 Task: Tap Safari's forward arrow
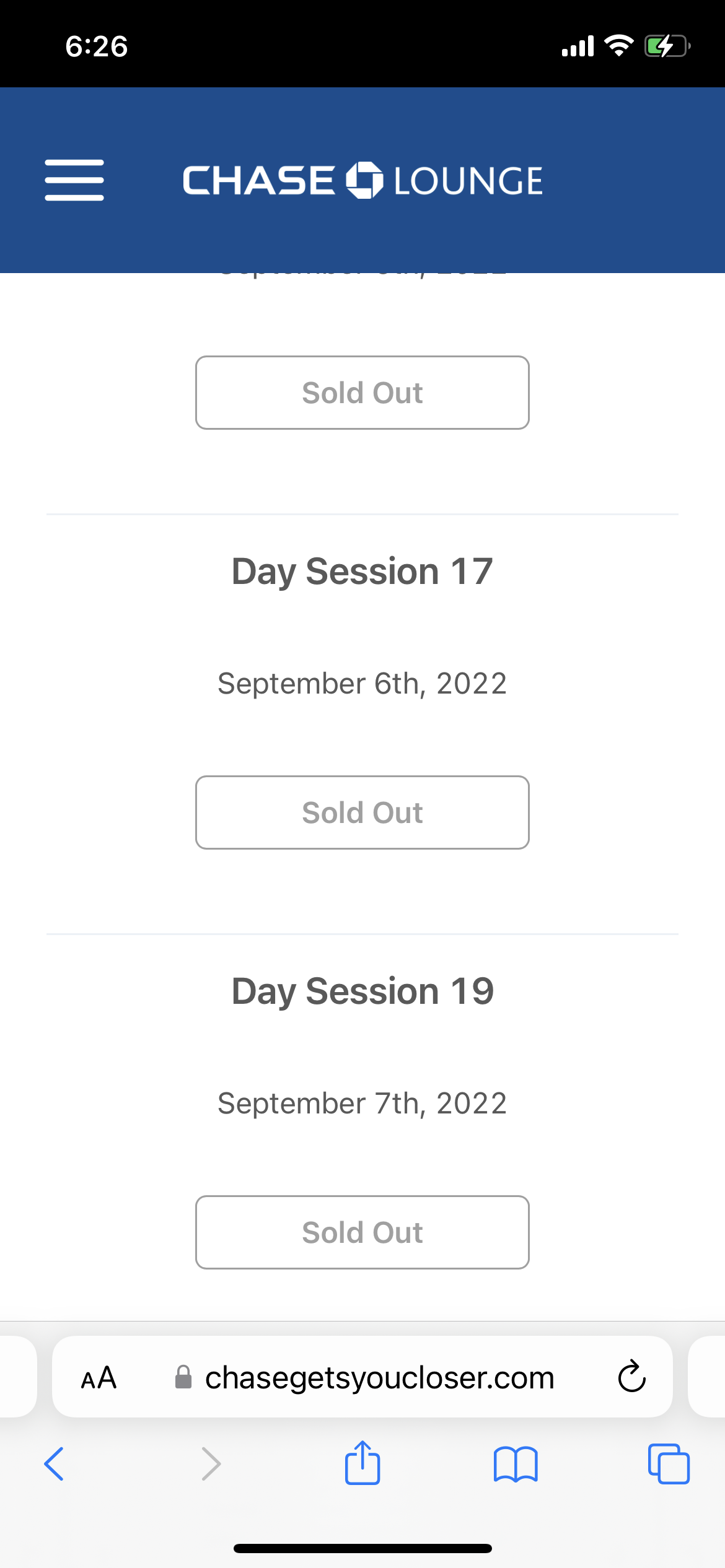(x=211, y=1464)
